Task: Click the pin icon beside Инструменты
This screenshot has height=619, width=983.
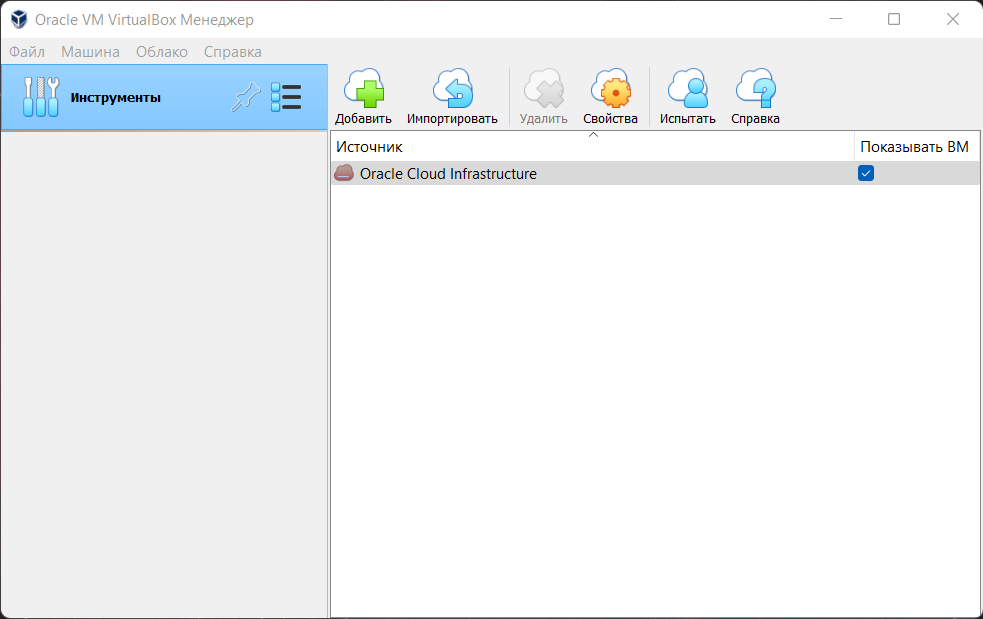Action: click(245, 97)
